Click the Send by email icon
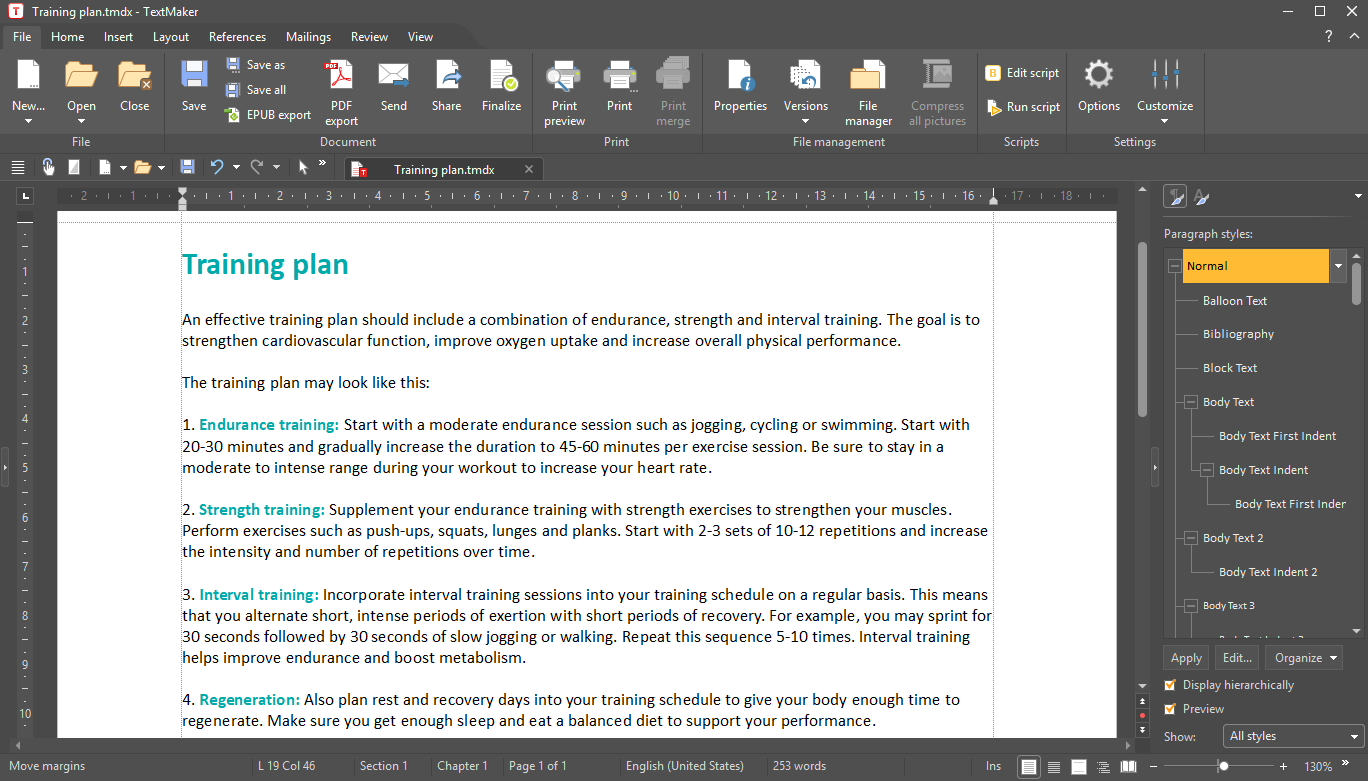Screen dimensions: 1368x781 [394, 78]
